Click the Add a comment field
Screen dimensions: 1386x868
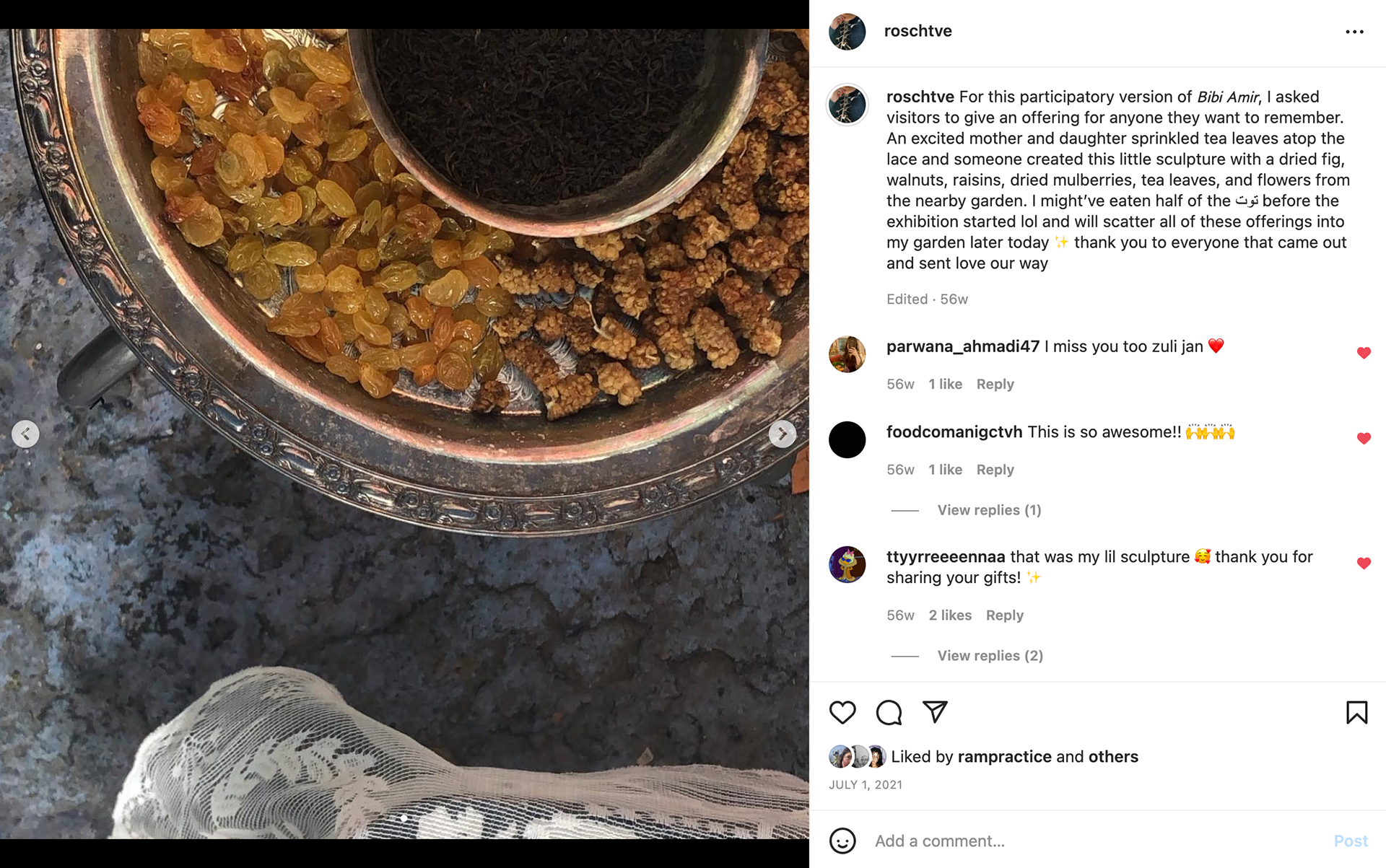(1083, 841)
